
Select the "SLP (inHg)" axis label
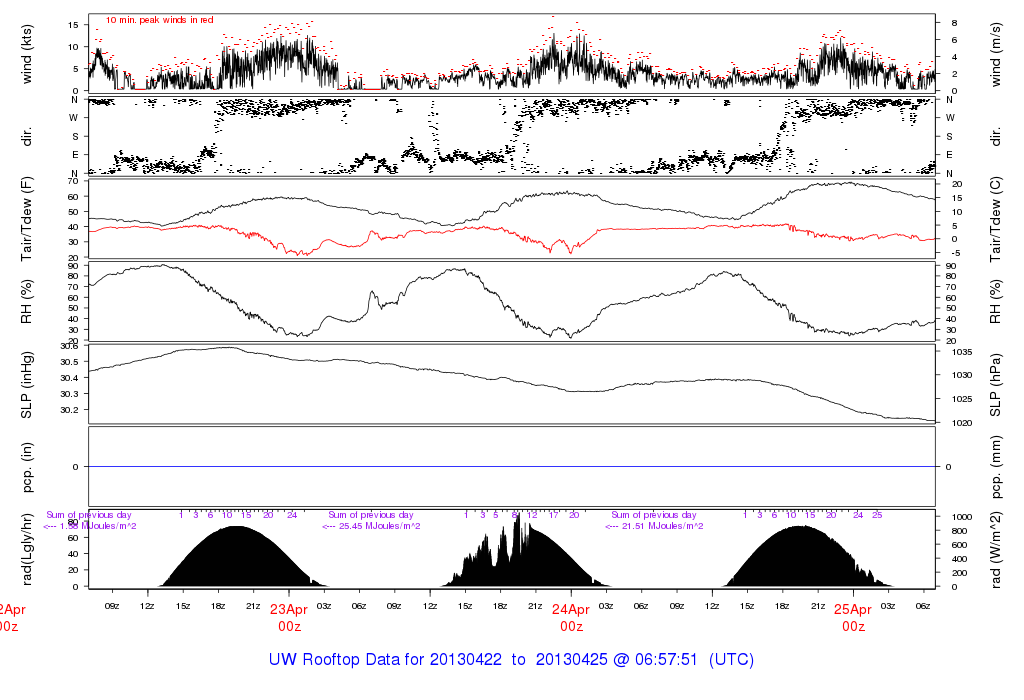pyautogui.click(x=27, y=385)
